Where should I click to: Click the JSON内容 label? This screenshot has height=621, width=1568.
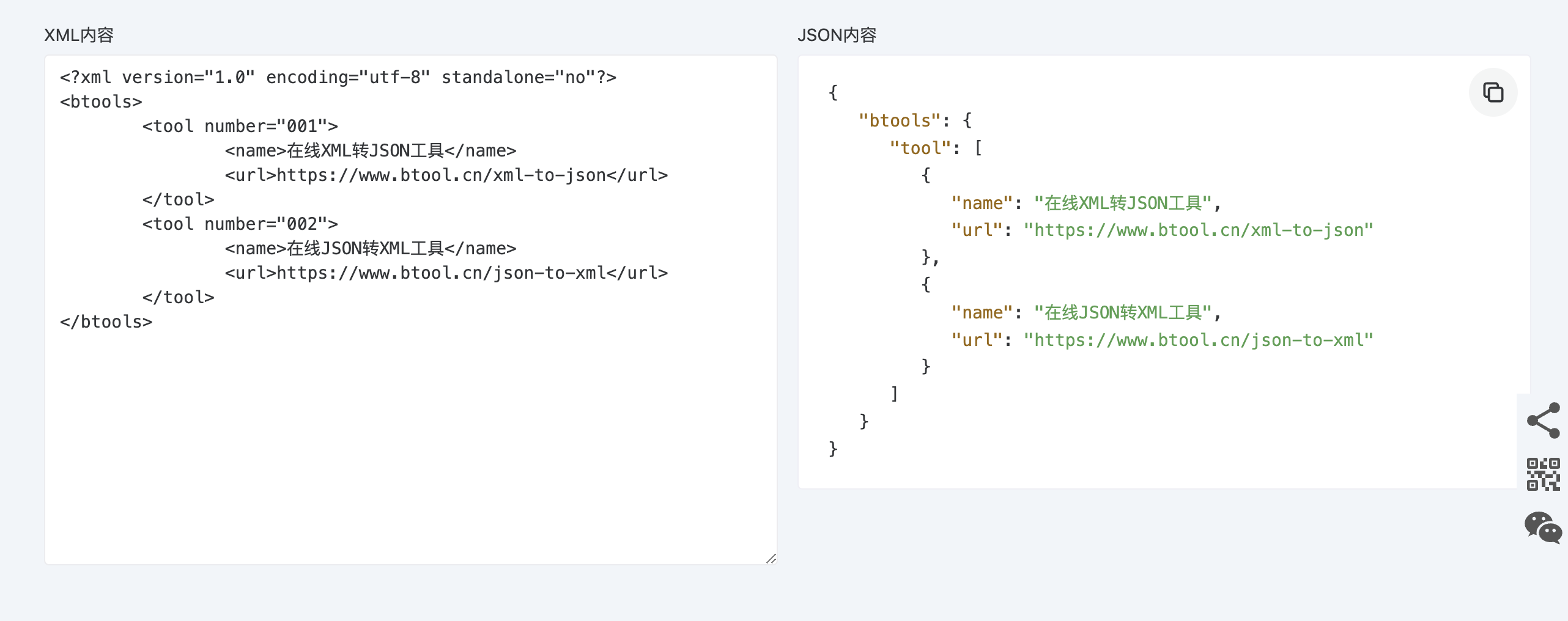point(837,35)
